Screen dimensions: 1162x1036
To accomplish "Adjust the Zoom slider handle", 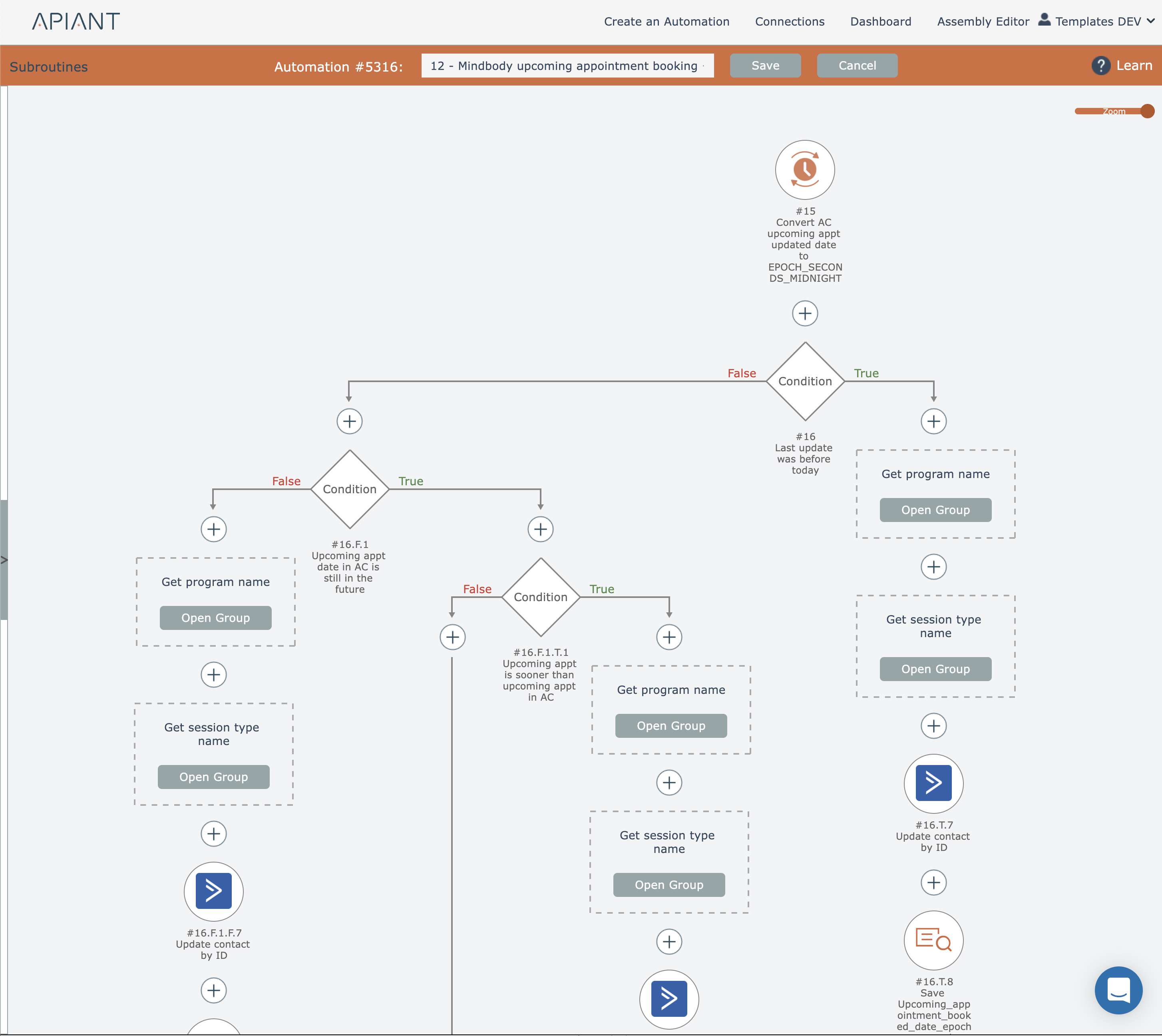I will click(1147, 111).
